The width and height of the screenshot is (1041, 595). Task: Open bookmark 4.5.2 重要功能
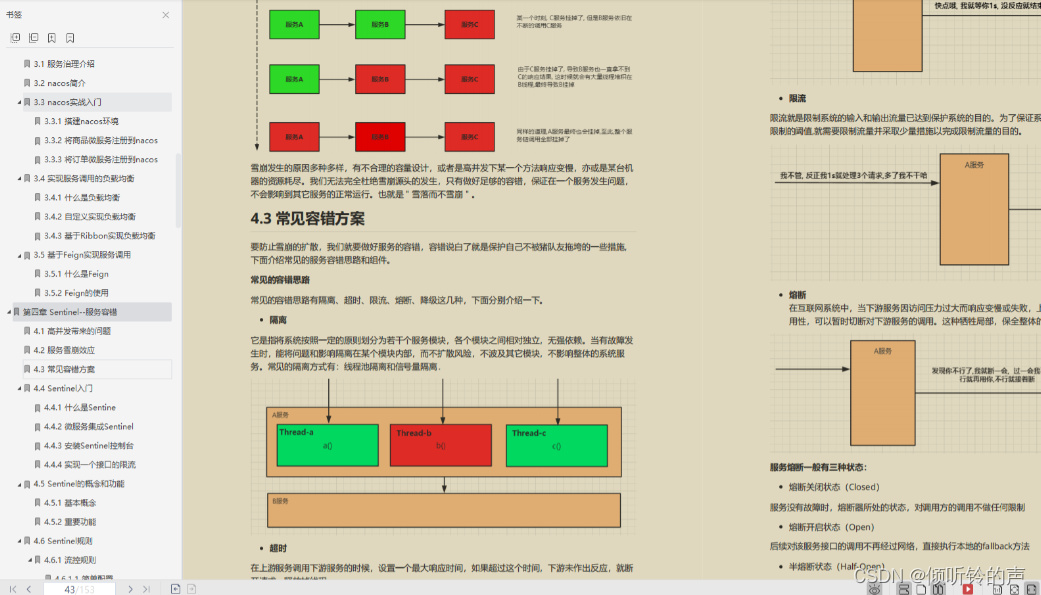(x=70, y=522)
